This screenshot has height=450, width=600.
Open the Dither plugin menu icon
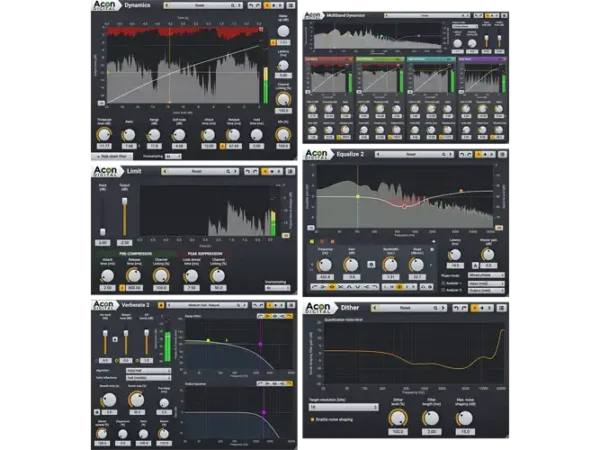coord(502,308)
